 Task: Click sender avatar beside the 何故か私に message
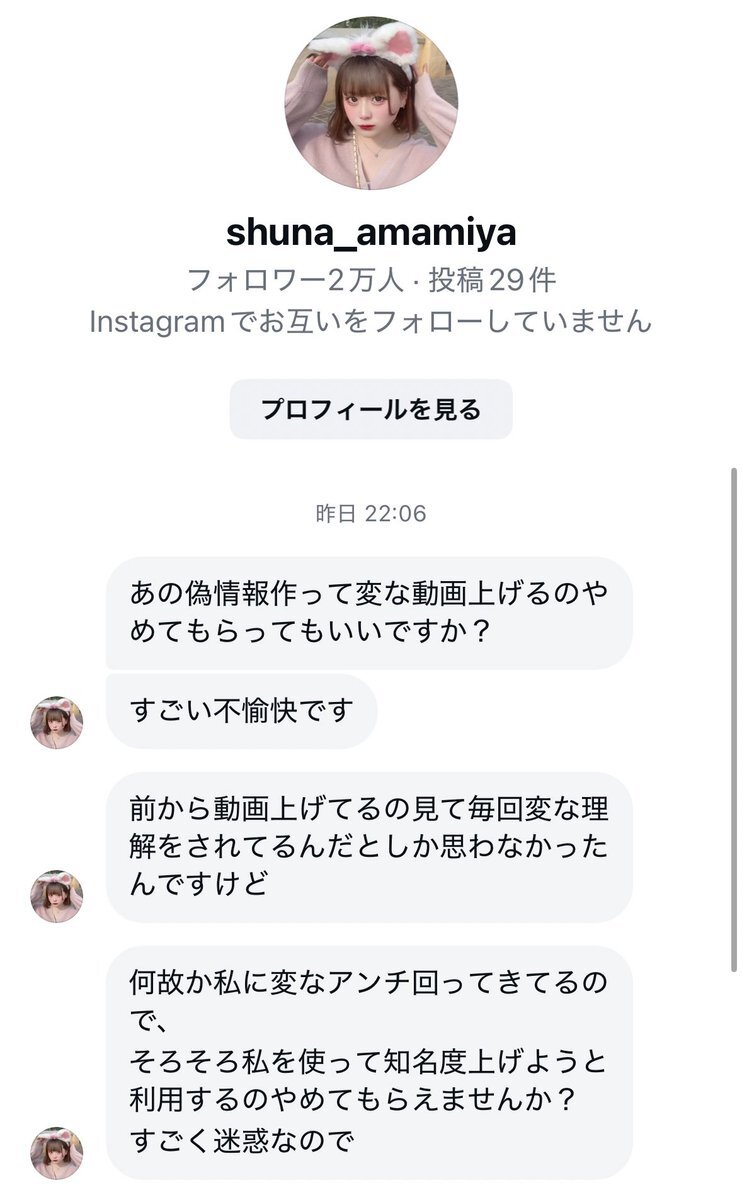point(57,1152)
